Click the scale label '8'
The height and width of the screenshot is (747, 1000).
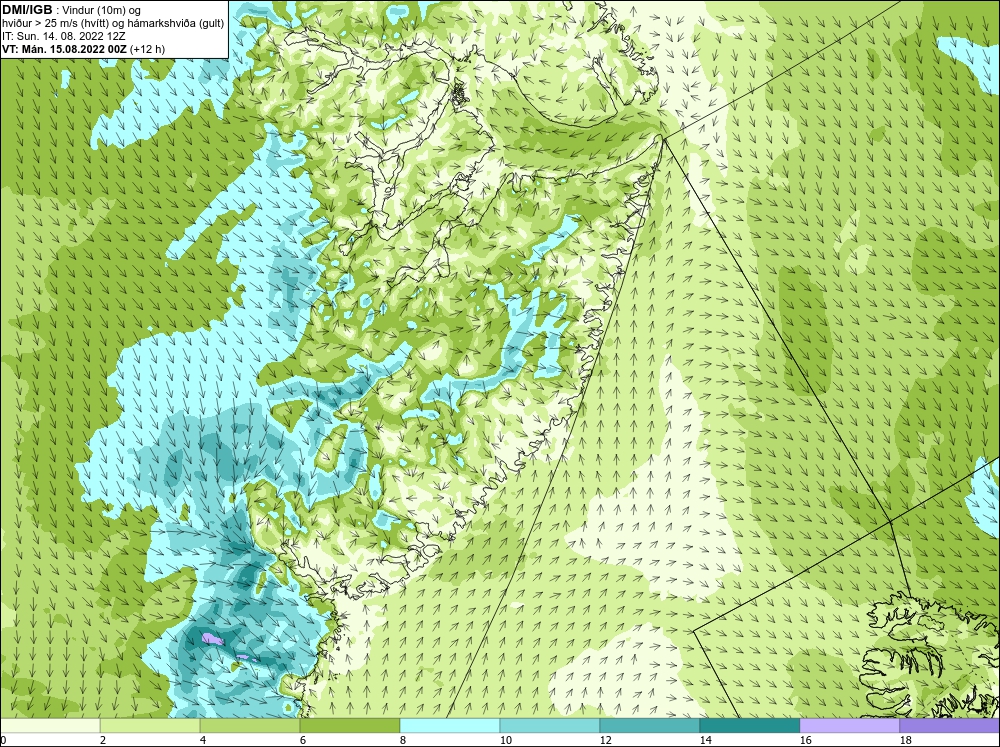point(403,740)
